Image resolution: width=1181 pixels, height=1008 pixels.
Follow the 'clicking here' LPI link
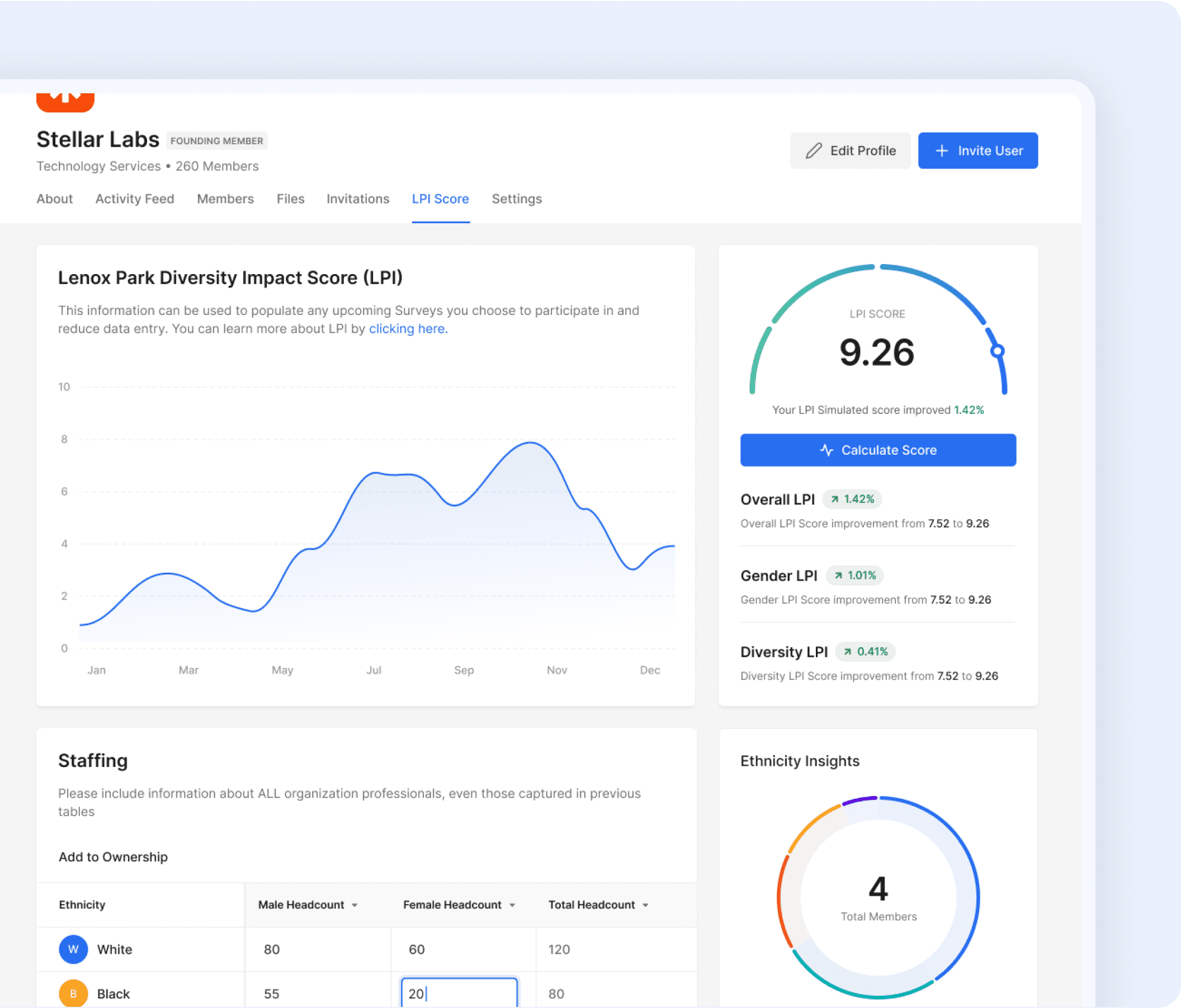pyautogui.click(x=408, y=329)
